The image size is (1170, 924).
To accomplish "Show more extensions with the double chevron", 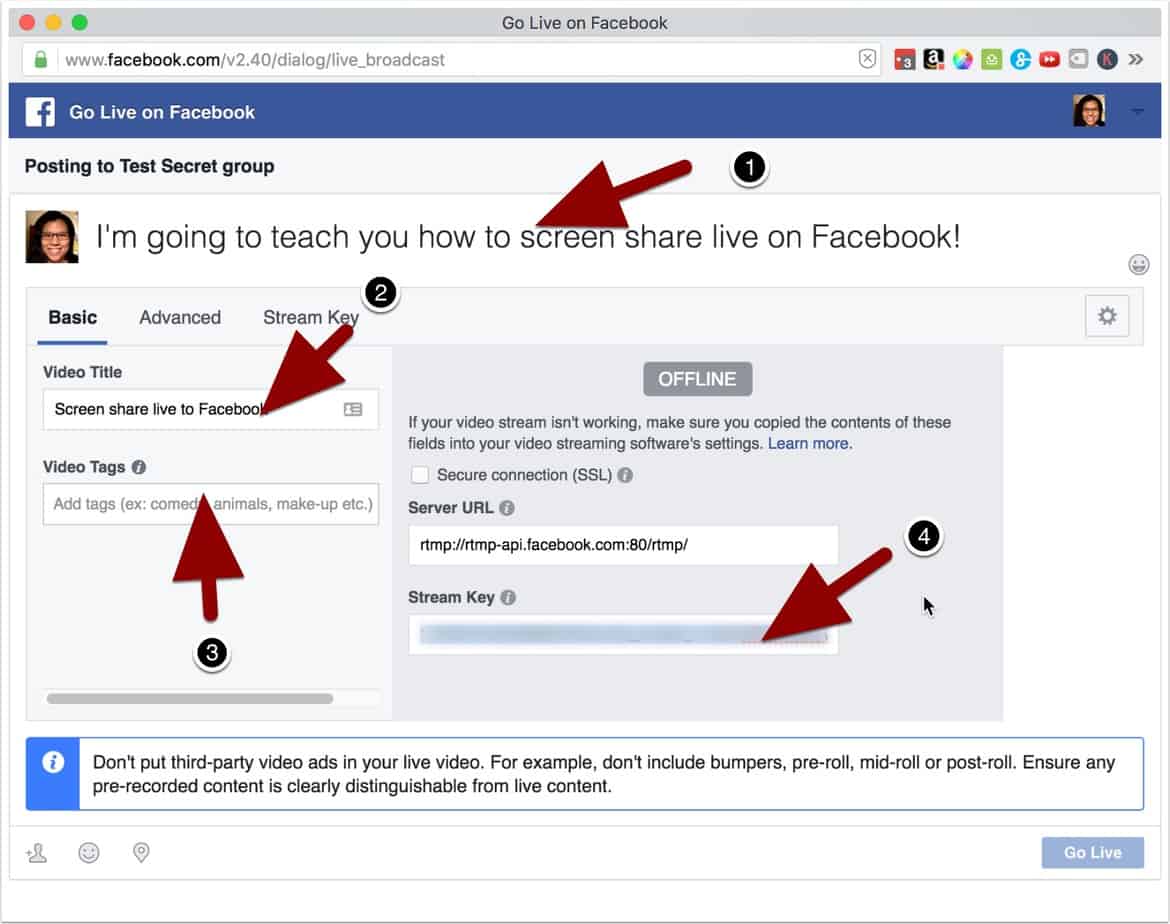I will pos(1136,59).
